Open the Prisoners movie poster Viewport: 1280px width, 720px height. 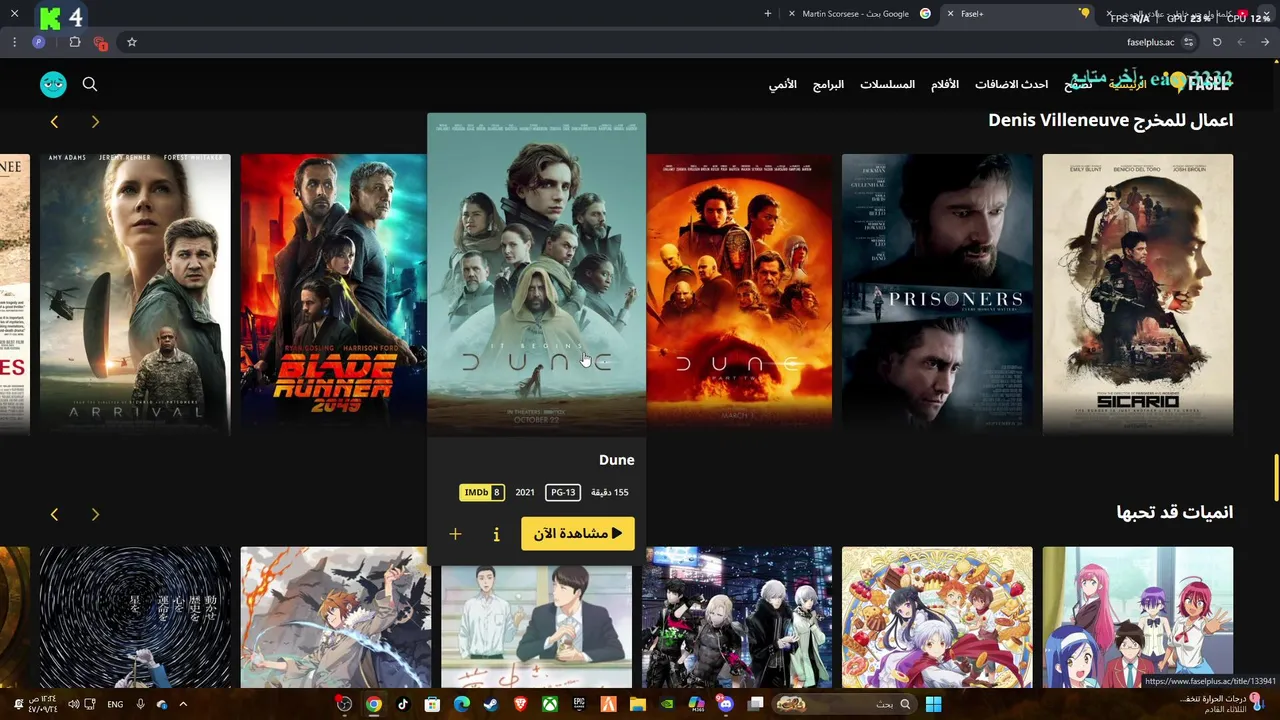[x=937, y=294]
